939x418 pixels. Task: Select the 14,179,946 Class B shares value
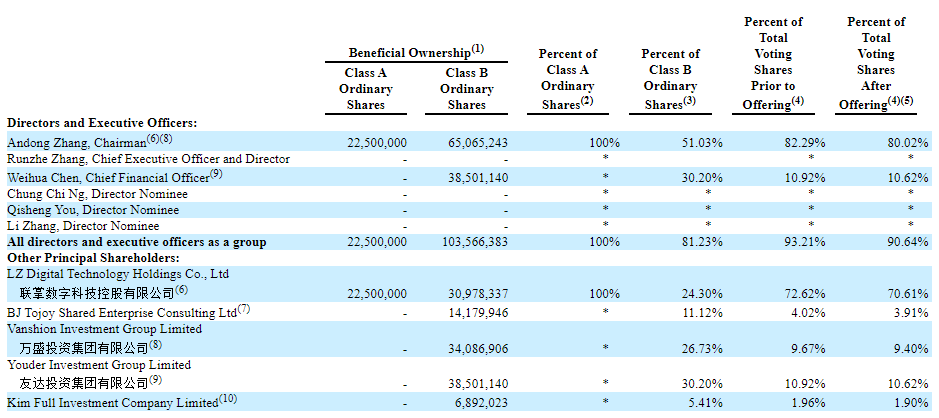pos(478,313)
